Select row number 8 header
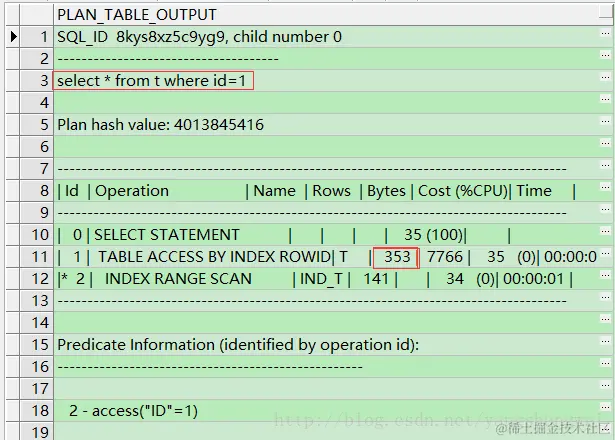This screenshot has height=440, width=615. pyautogui.click(x=36, y=191)
